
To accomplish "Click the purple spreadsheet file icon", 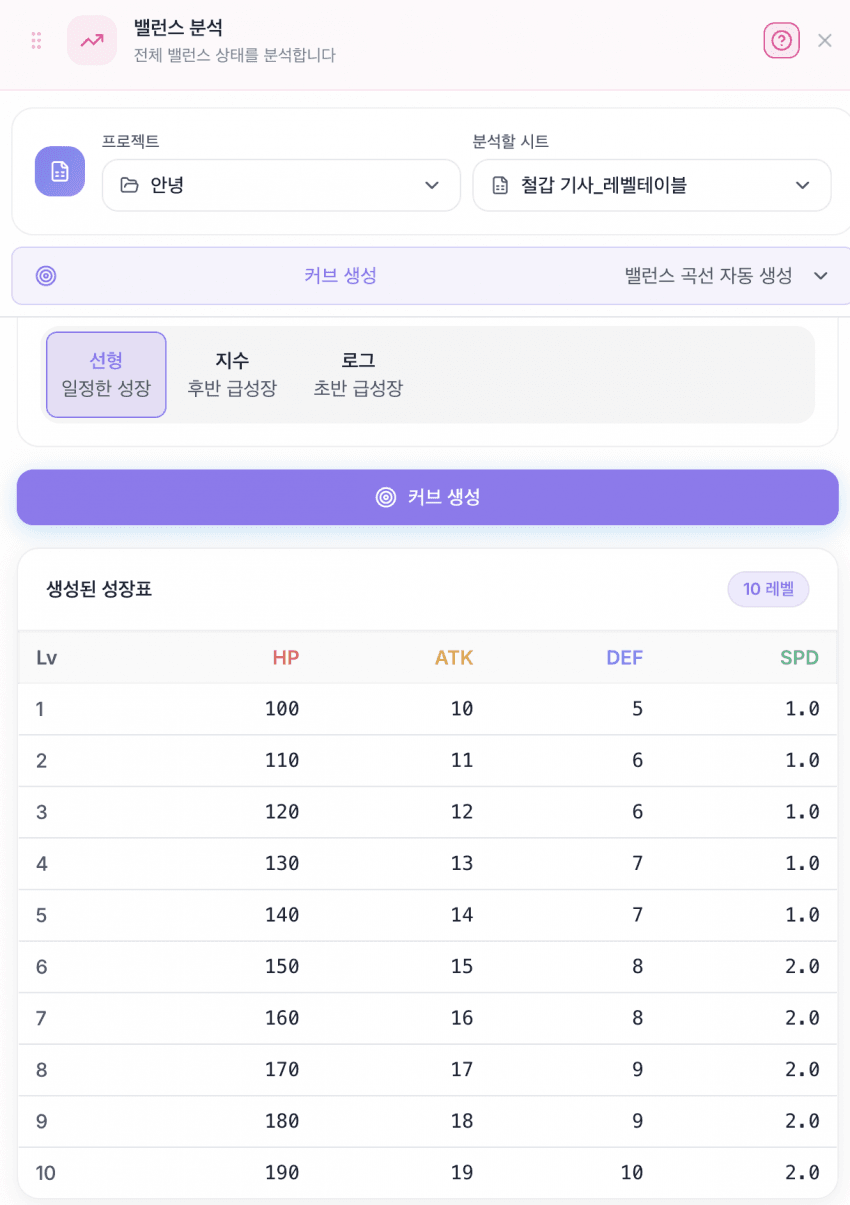I will 60,171.
